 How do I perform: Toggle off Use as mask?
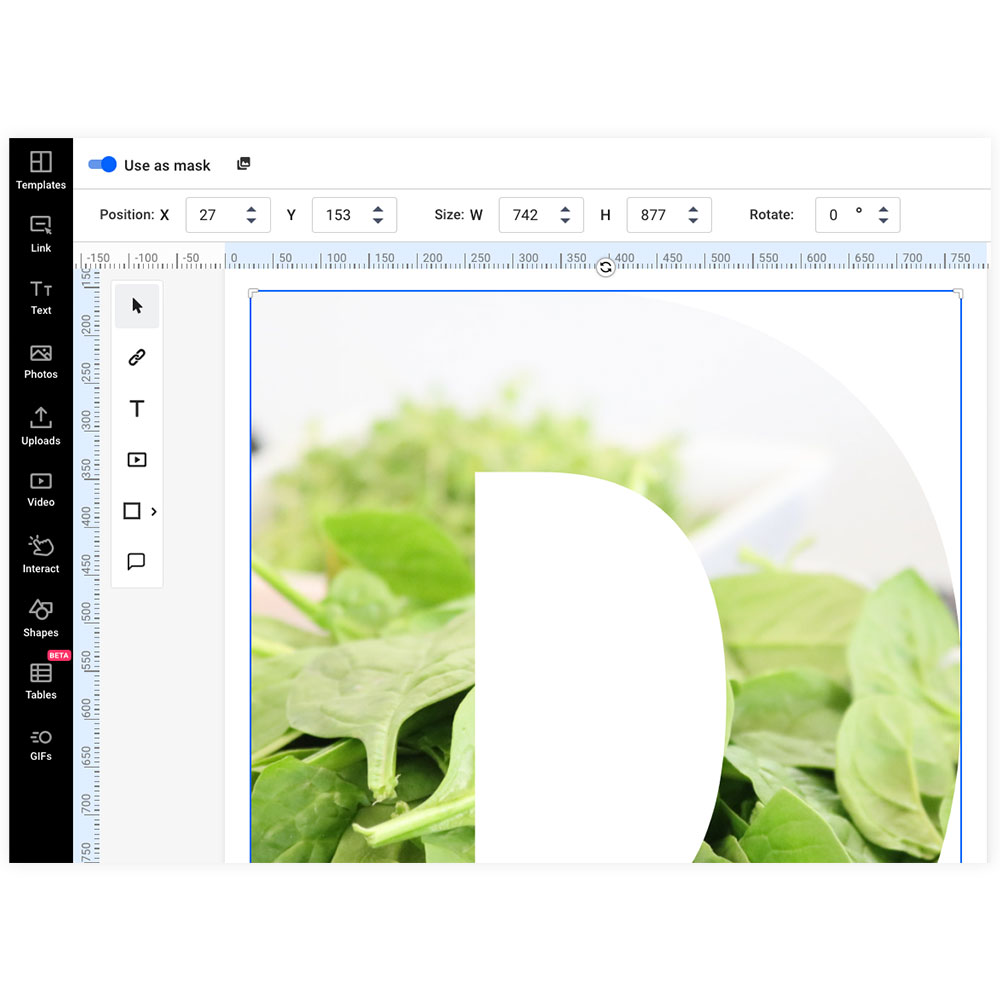(101, 164)
